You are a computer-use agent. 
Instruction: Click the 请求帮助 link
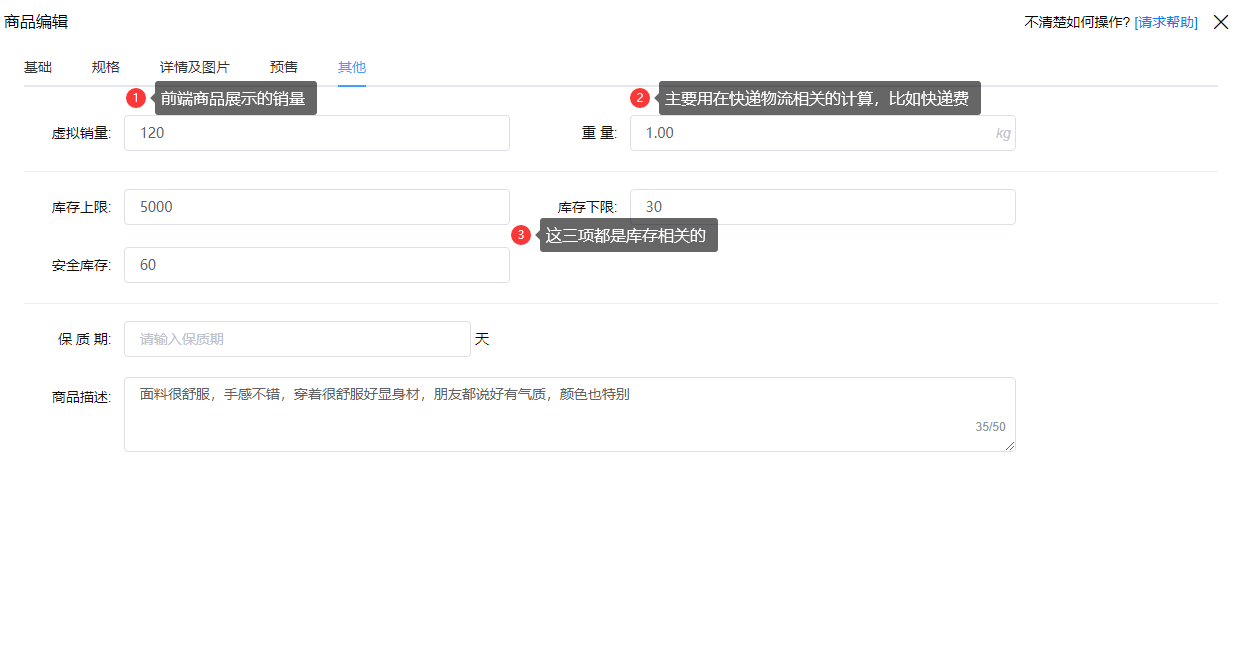click(x=1166, y=21)
